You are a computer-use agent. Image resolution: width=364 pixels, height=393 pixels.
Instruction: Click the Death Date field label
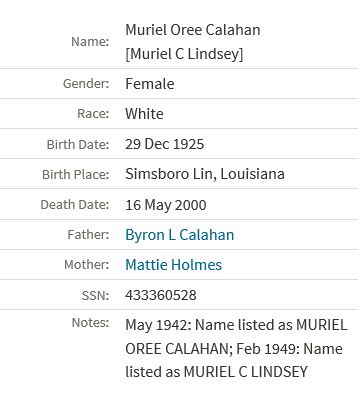(75, 205)
